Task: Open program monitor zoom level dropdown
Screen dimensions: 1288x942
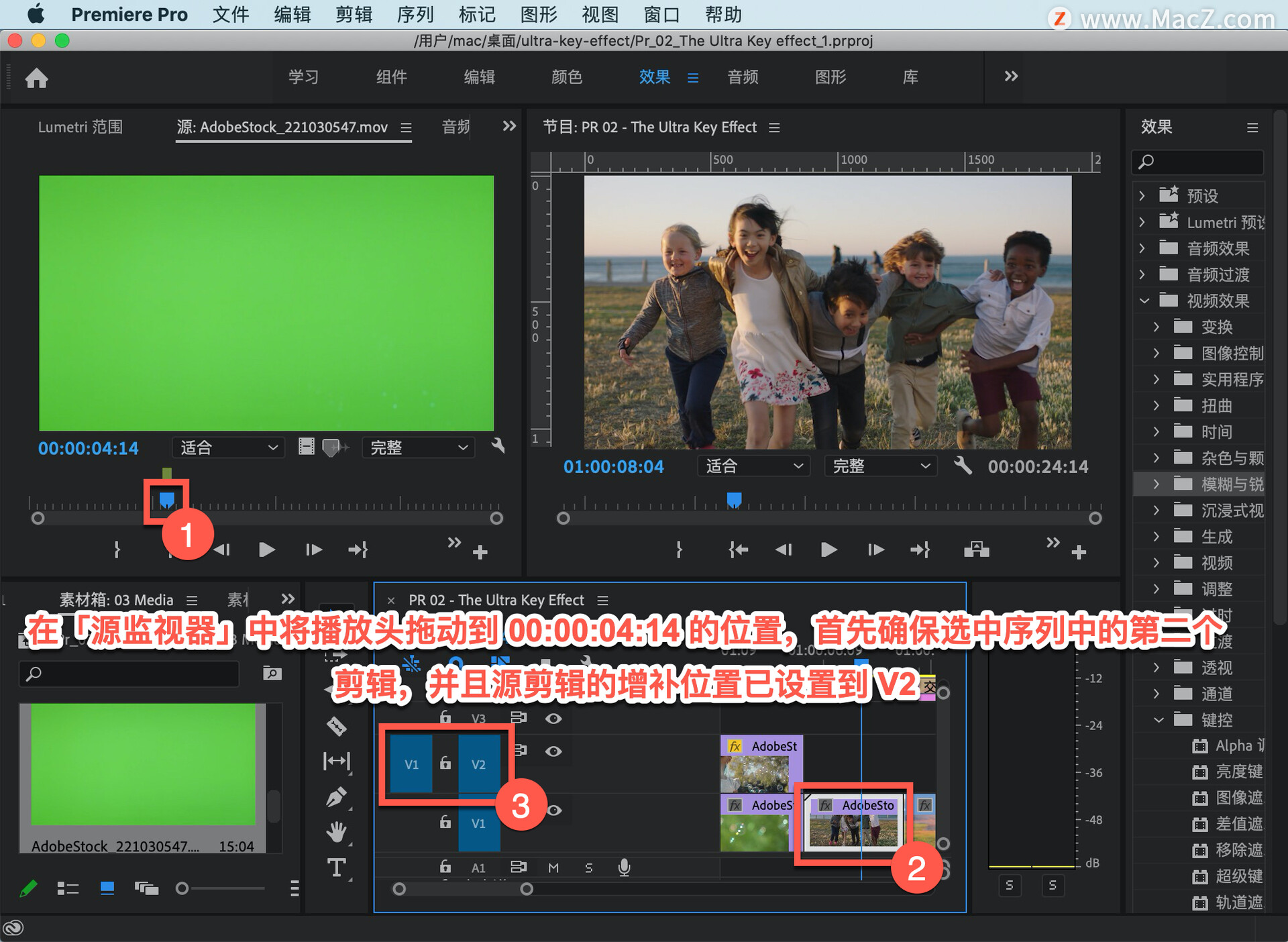Action: (x=754, y=466)
